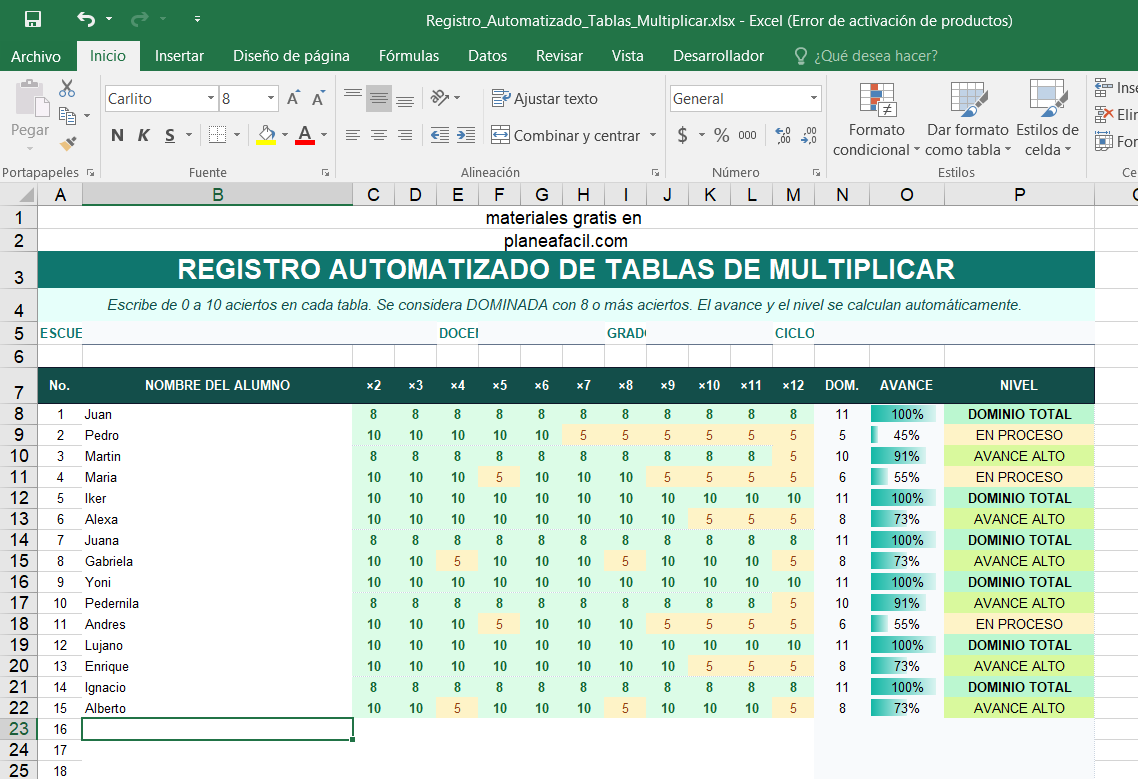Apply yellow fill color bucket
Screen dimensions: 1138x779
266,135
